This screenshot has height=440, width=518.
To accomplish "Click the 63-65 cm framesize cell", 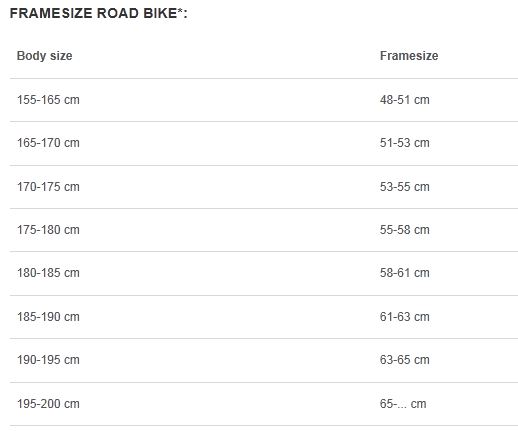I will pyautogui.click(x=405, y=360).
